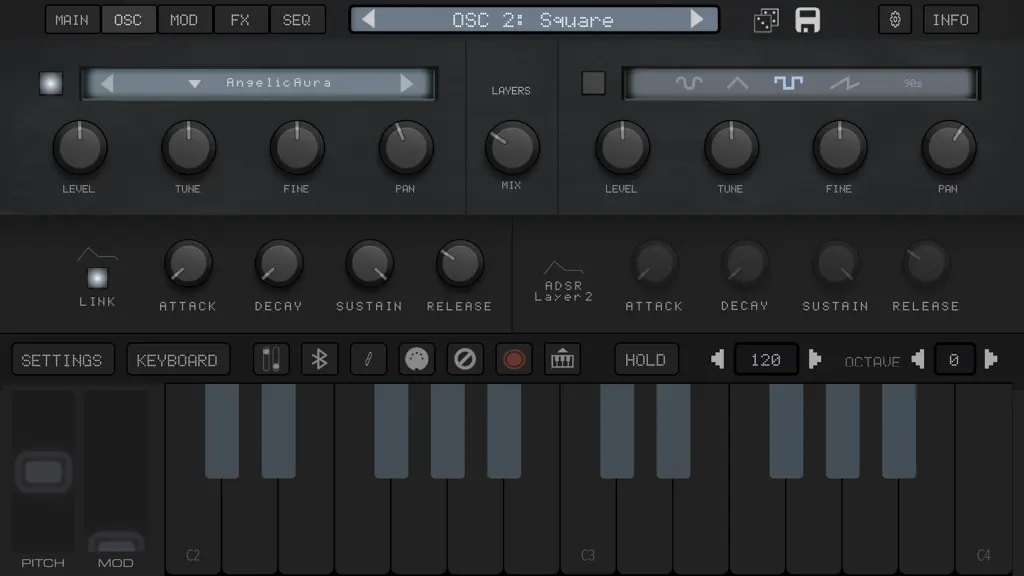Decrease tempo below 120
Screen dimensions: 1024x576
click(x=718, y=360)
